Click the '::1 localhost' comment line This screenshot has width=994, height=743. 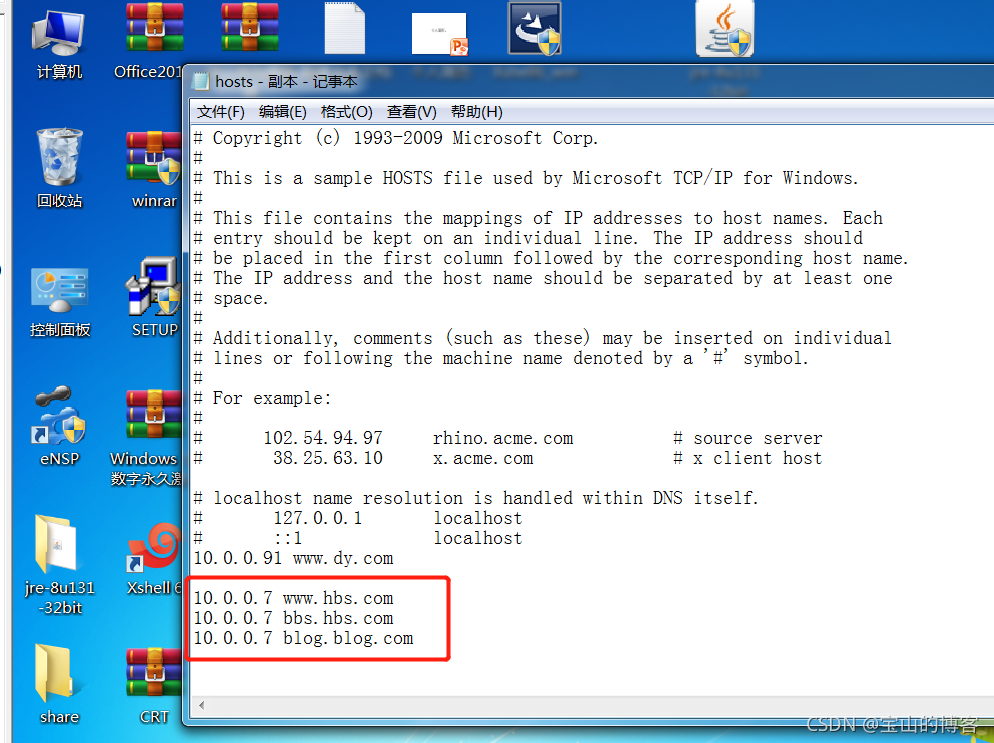pos(358,538)
